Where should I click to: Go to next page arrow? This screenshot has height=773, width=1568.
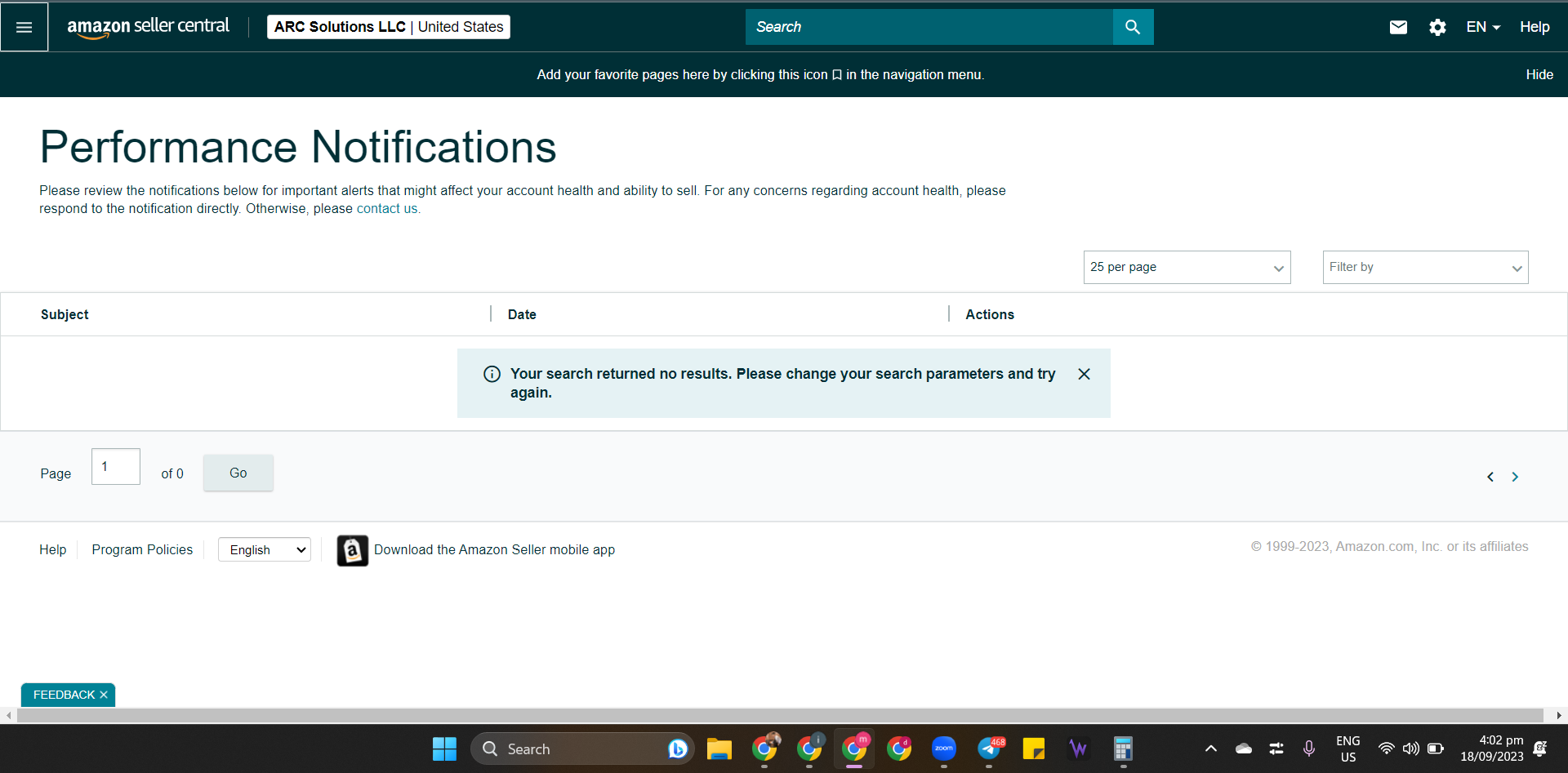tap(1515, 477)
